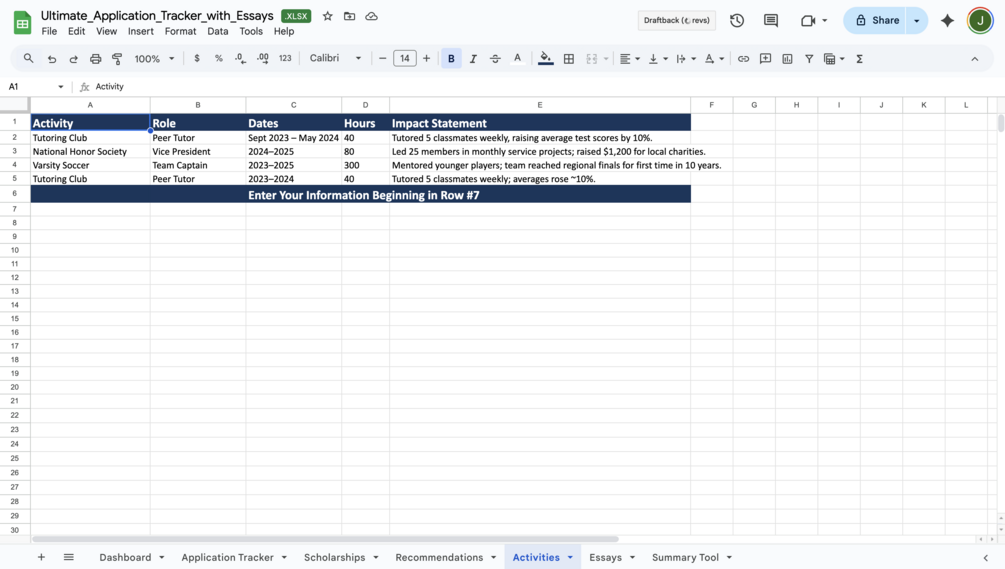Switch to the Essays sheet tab
Screen dimensions: 1005x569
(x=605, y=557)
